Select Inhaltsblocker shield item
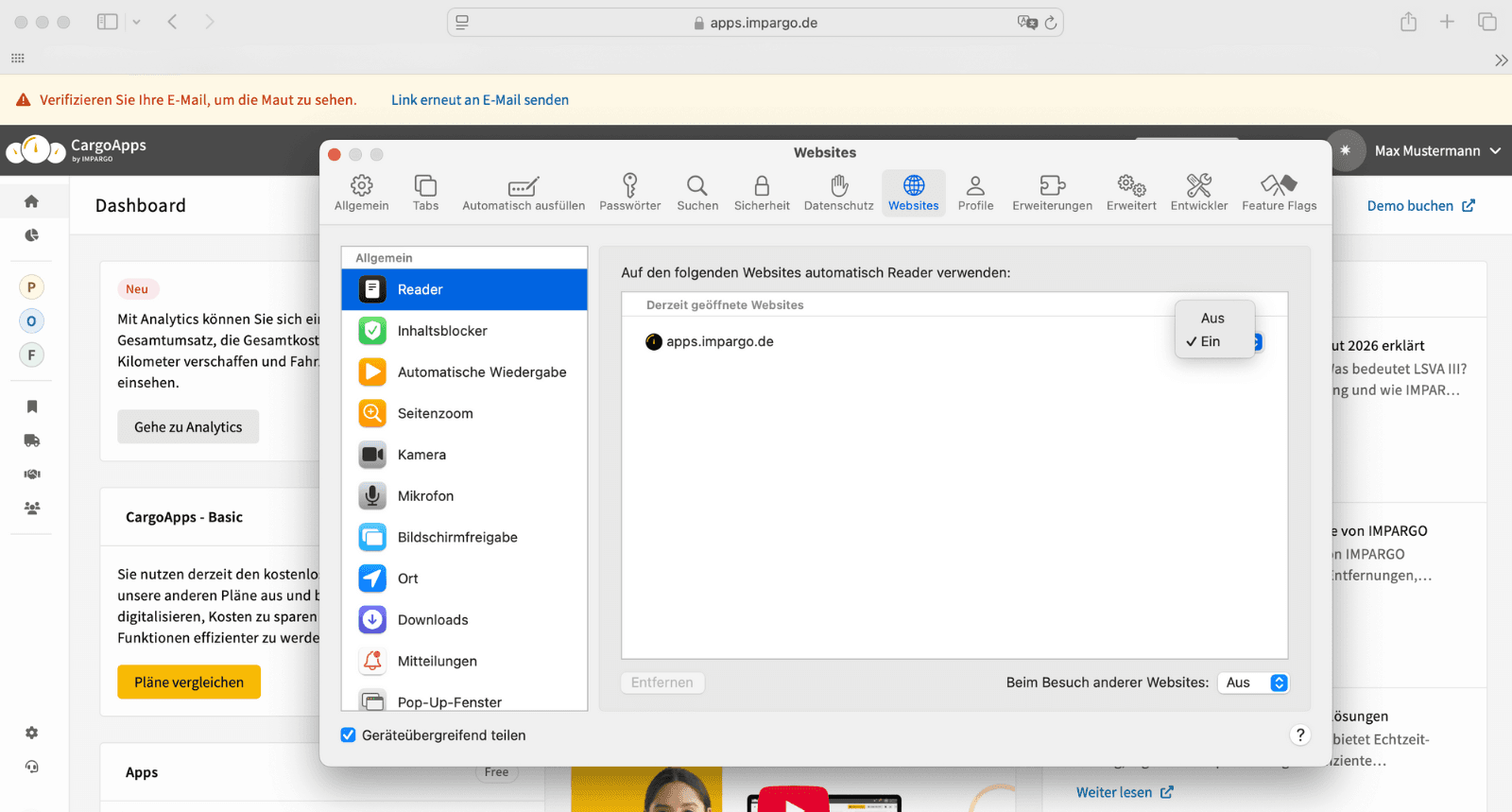This screenshot has width=1512, height=812. [464, 331]
